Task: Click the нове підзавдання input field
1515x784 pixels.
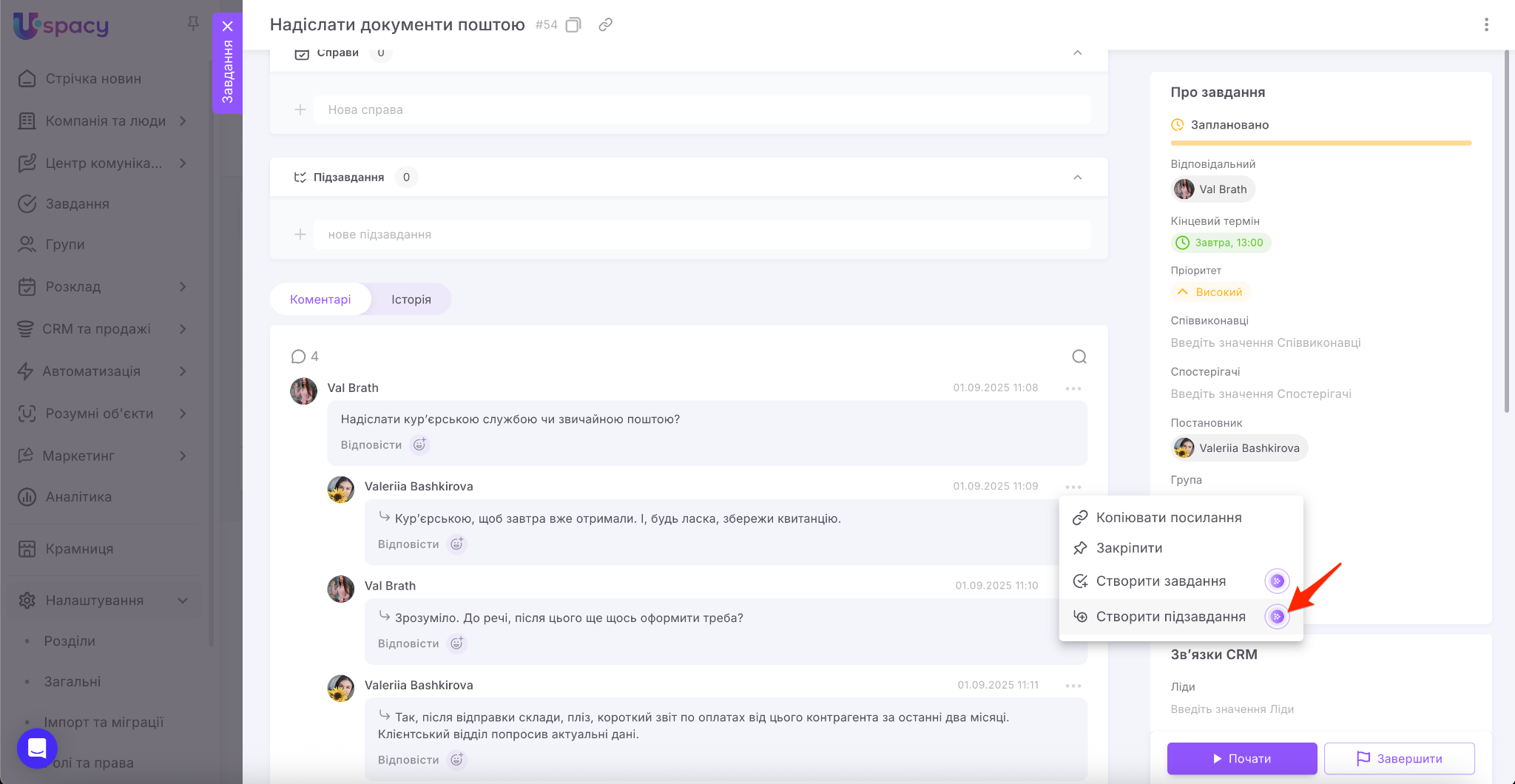Action: [701, 234]
